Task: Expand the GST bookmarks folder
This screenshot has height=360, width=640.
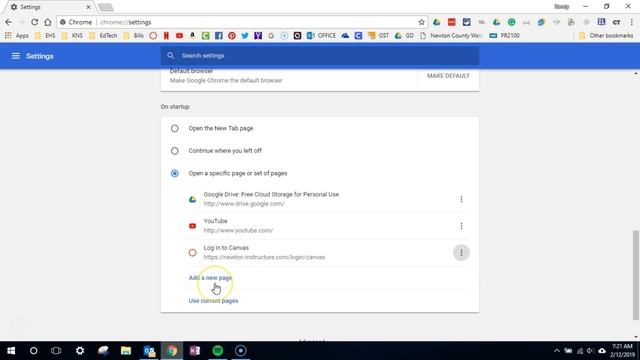Action: tap(378, 36)
